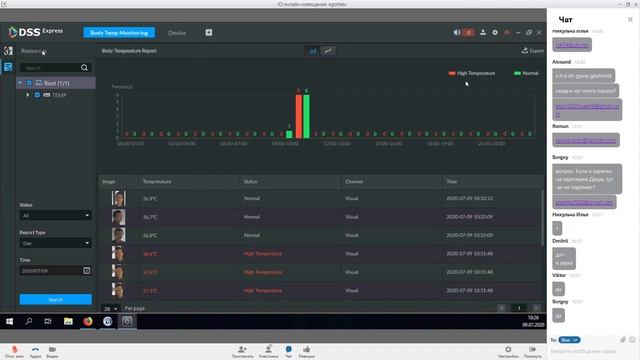Export the body temperature report
This screenshot has width=640, height=360.
pos(533,51)
